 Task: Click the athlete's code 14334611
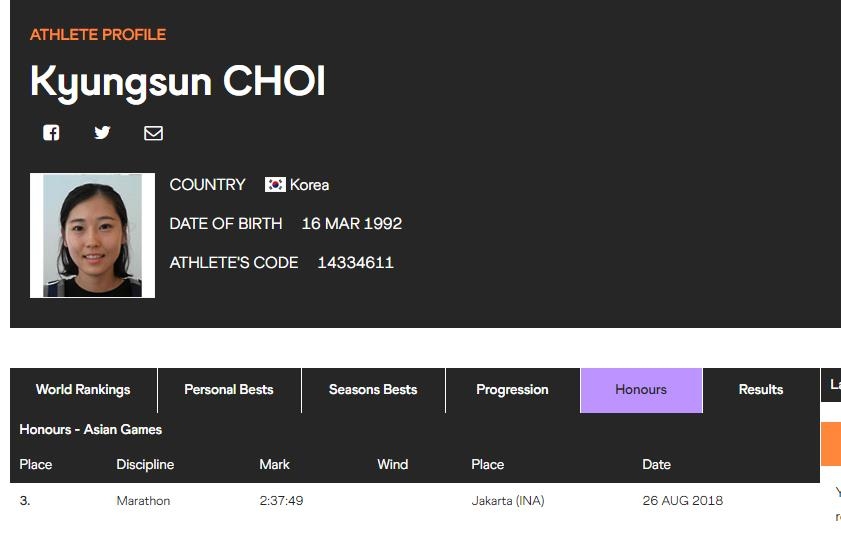click(x=355, y=263)
